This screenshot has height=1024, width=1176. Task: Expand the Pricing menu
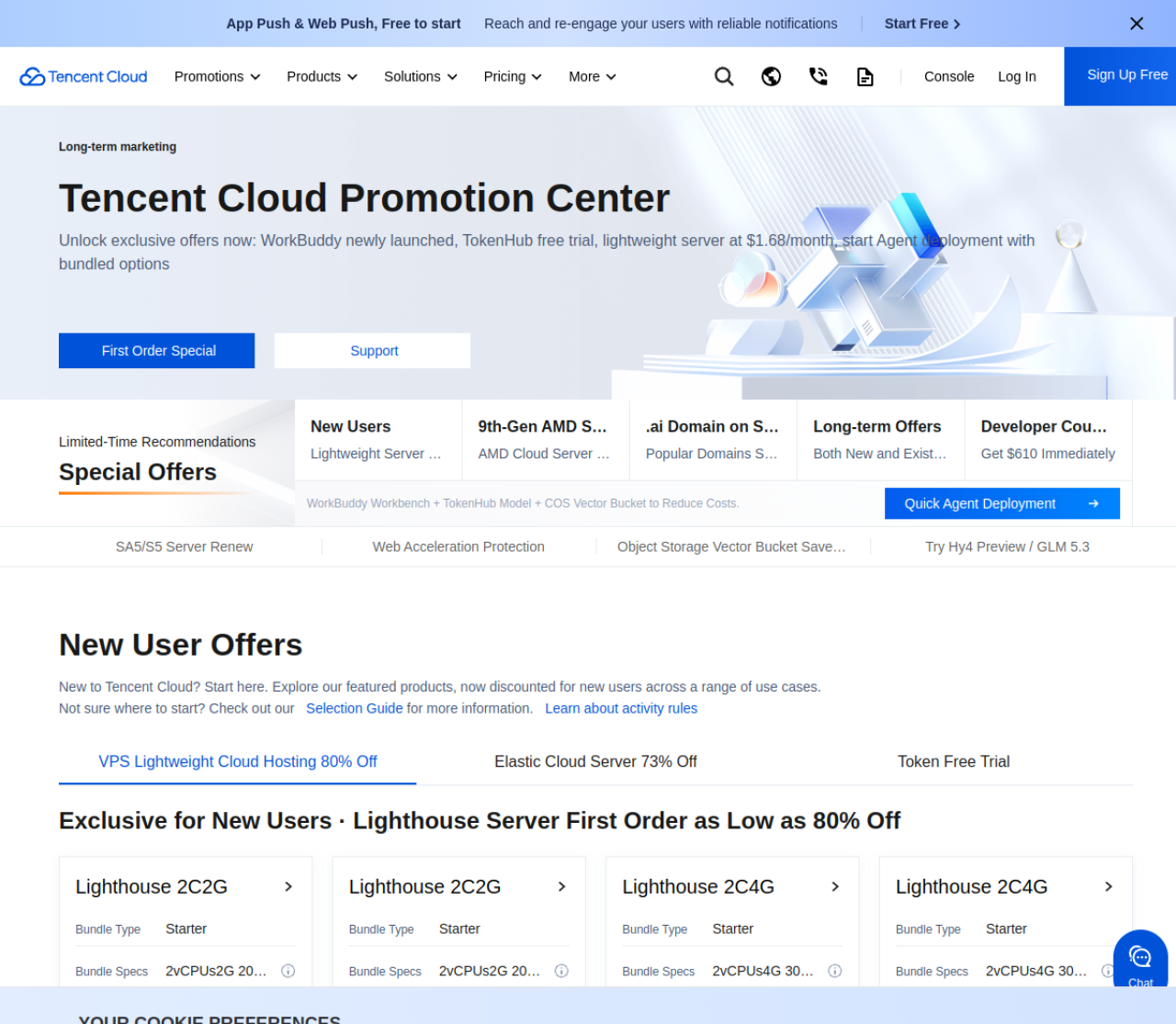pyautogui.click(x=513, y=76)
